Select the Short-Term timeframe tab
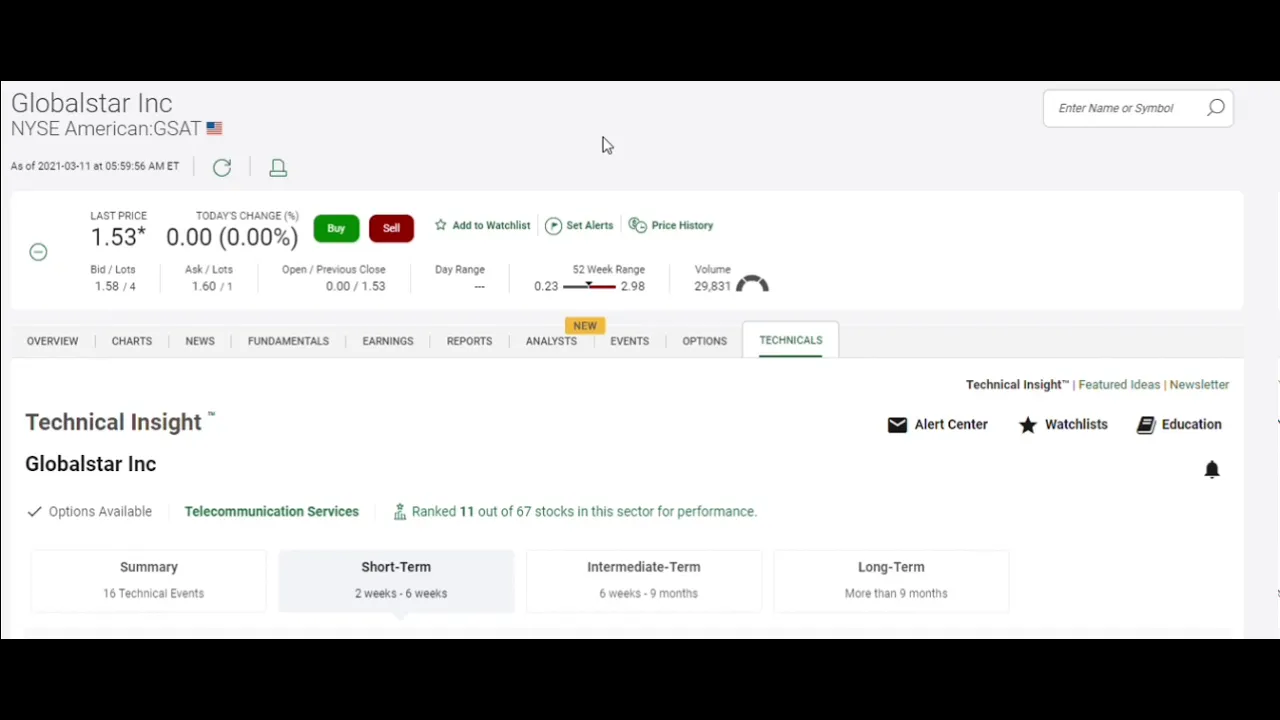The width and height of the screenshot is (1280, 720). [396, 580]
